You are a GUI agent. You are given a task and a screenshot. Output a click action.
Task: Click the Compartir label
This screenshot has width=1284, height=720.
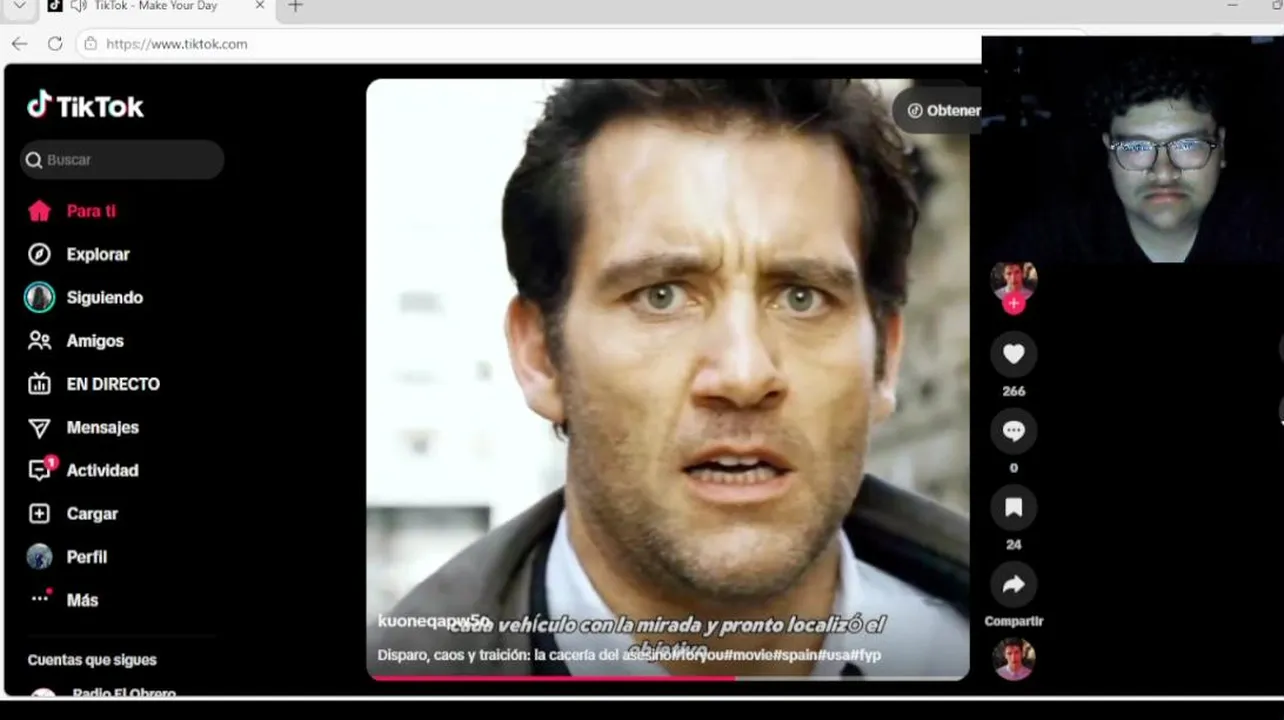point(1013,621)
